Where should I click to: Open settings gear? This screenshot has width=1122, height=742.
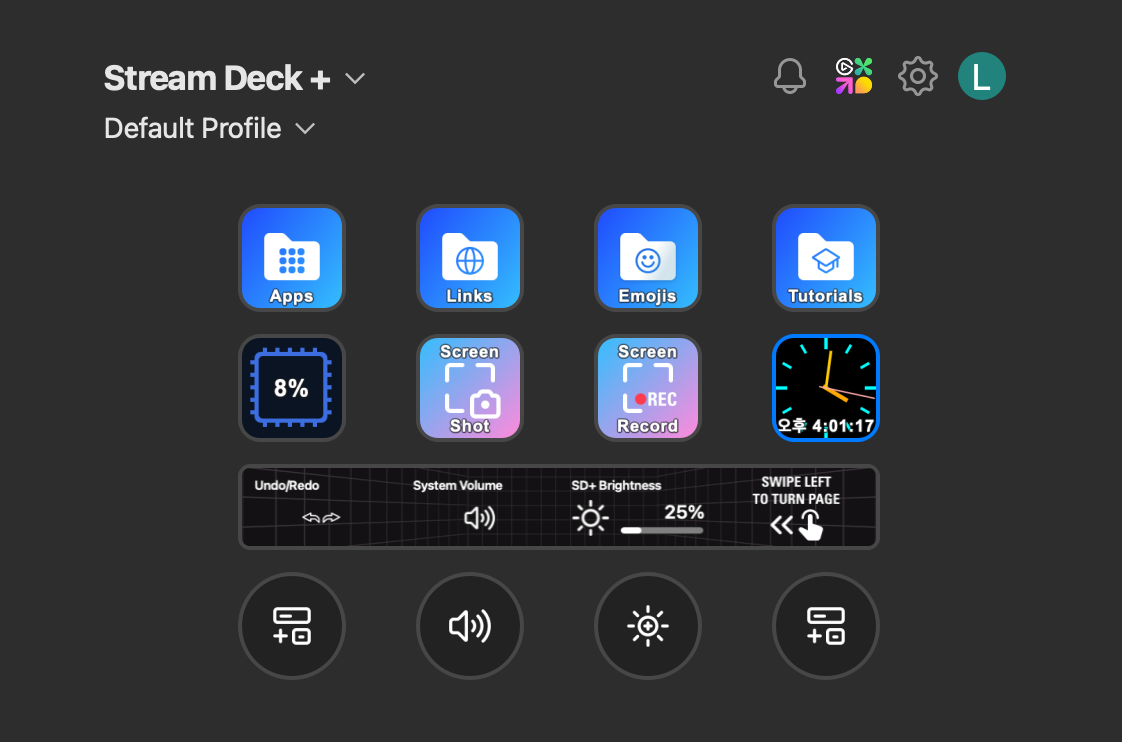917,76
